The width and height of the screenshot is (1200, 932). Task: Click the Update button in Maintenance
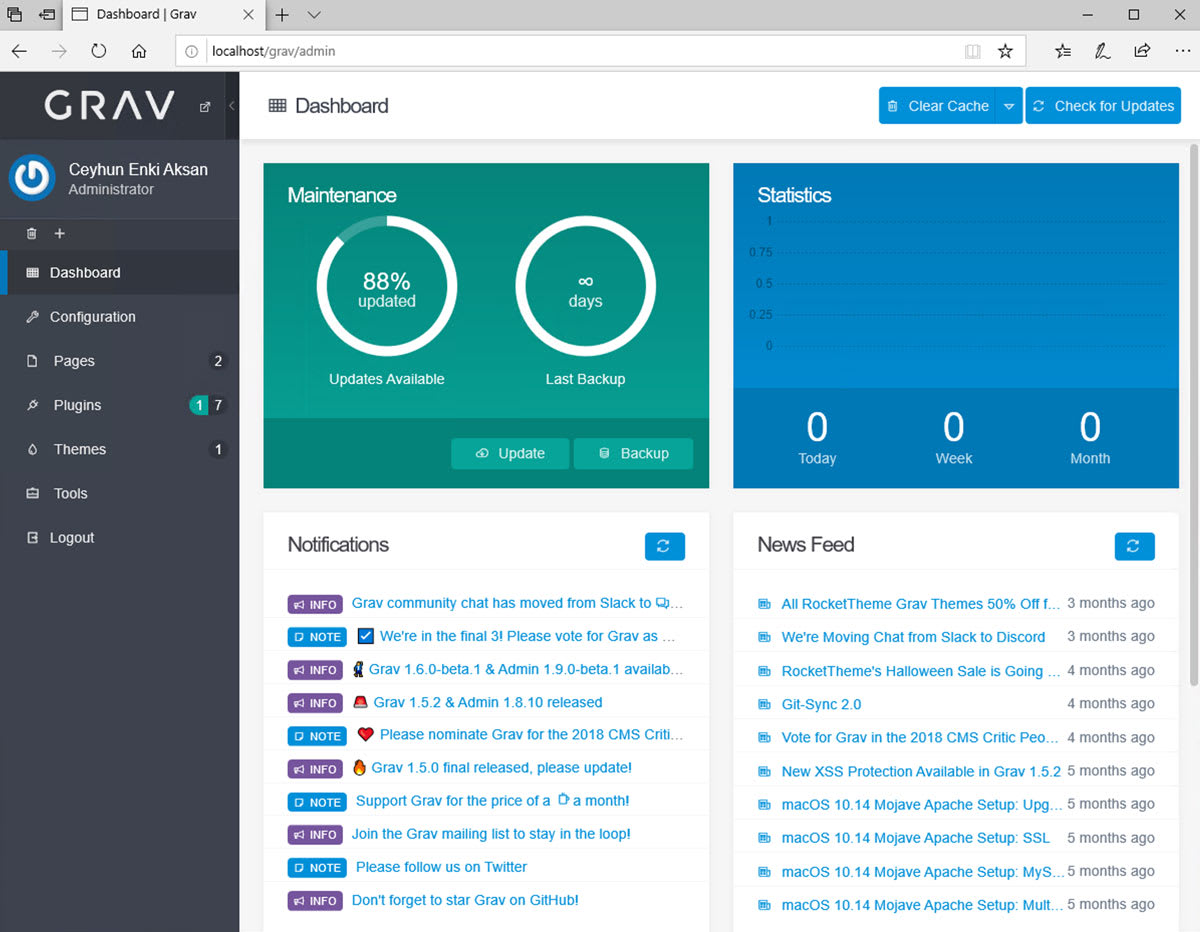pyautogui.click(x=510, y=453)
